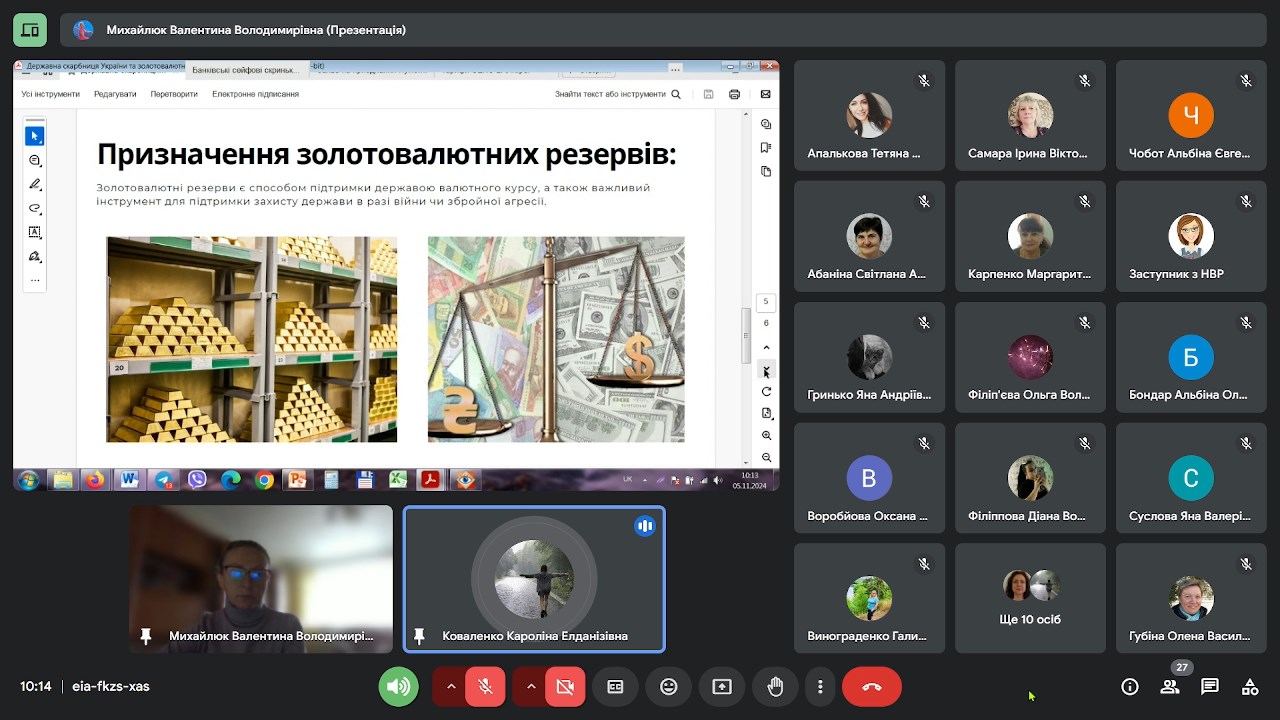Image resolution: width=1280 pixels, height=720 pixels.
Task: Start presenting your screen
Action: [x=721, y=687]
